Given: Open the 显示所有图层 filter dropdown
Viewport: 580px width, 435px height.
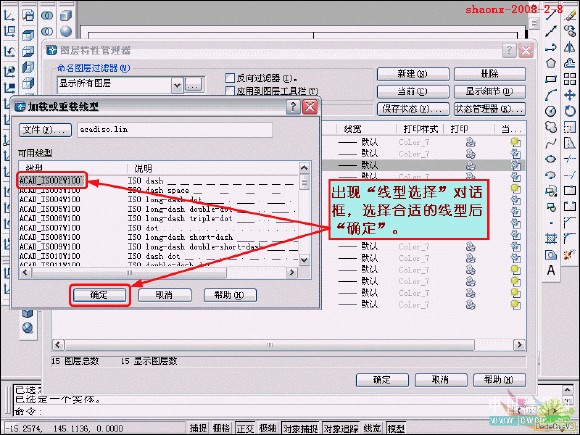Looking at the screenshot, I should (x=177, y=85).
